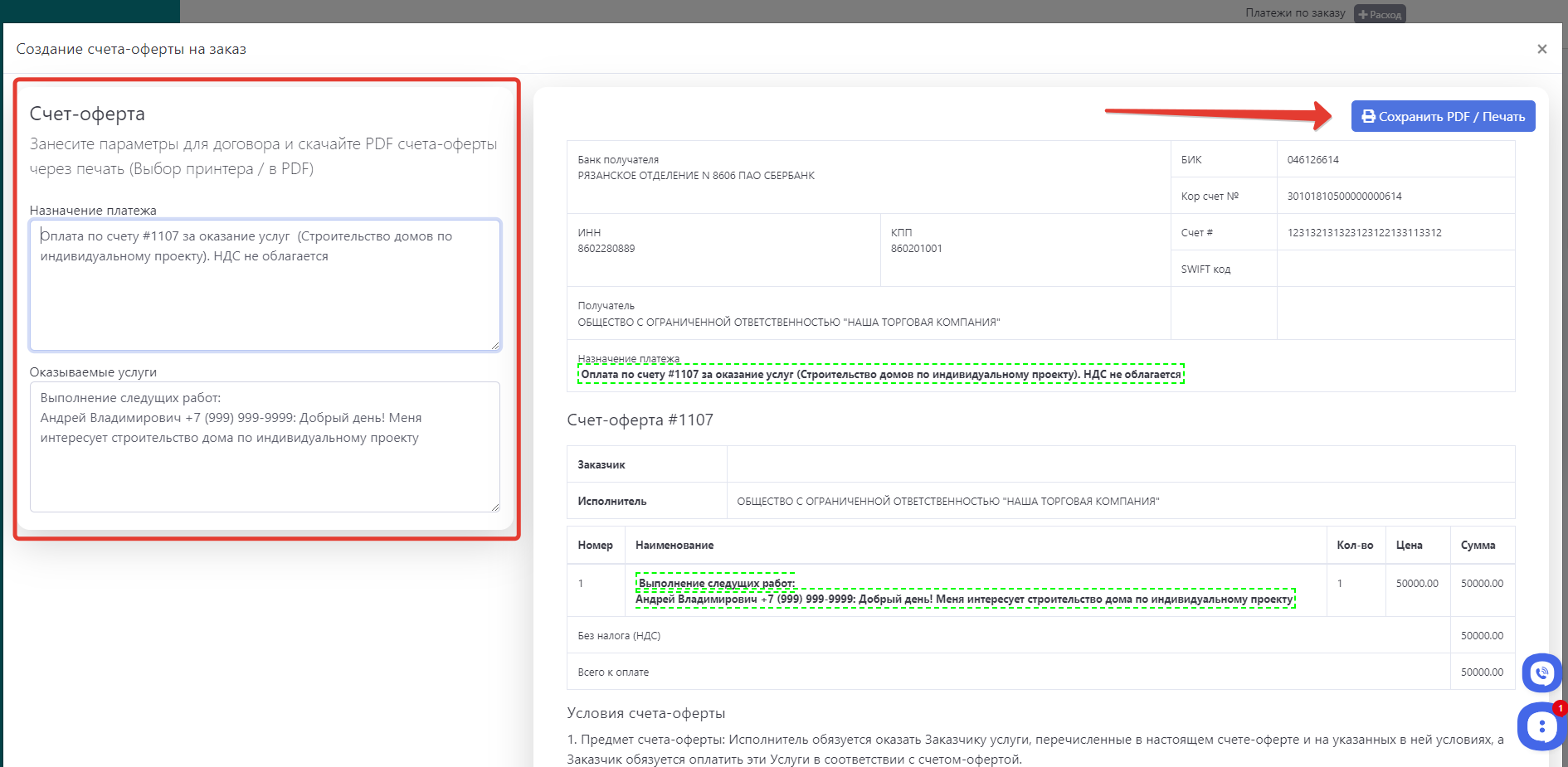Click the BIK value 046126614
The width and height of the screenshot is (1568, 767).
coord(1312,160)
